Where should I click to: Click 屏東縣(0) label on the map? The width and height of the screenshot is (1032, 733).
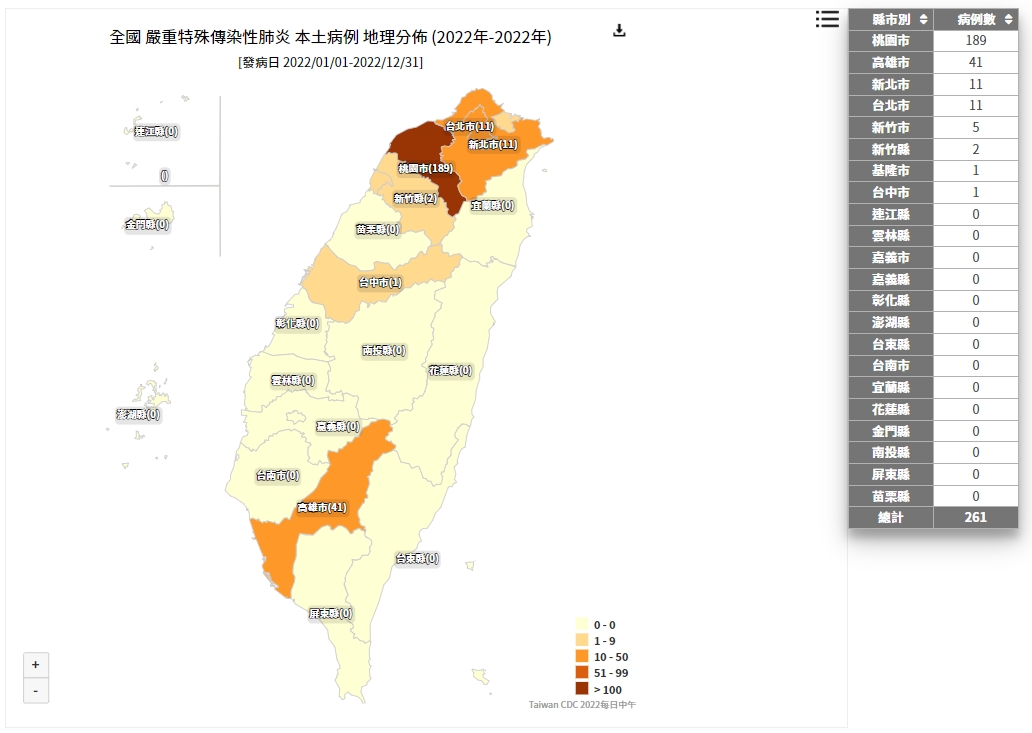click(x=330, y=613)
